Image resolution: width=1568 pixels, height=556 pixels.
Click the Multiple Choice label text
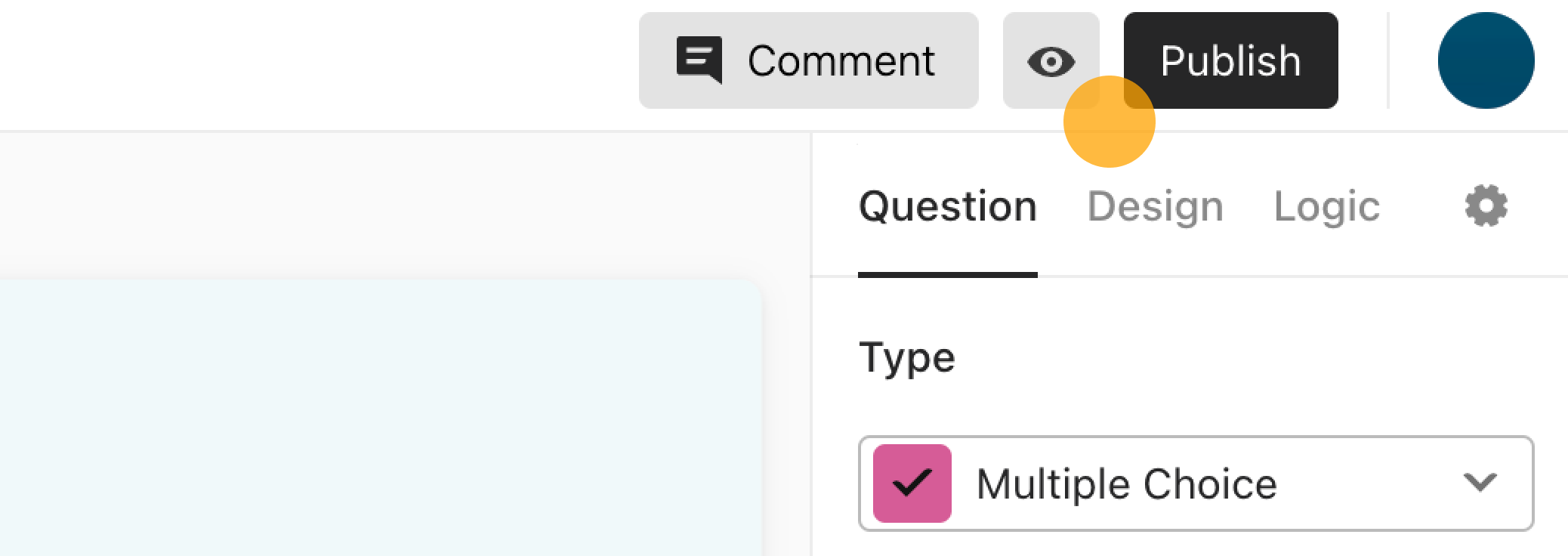point(1126,483)
